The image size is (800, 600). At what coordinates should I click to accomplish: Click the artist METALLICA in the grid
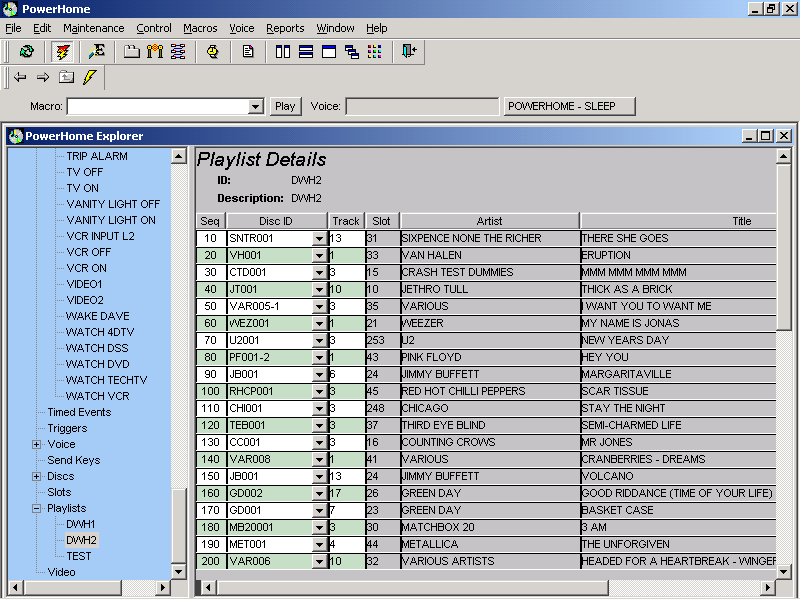coord(430,544)
